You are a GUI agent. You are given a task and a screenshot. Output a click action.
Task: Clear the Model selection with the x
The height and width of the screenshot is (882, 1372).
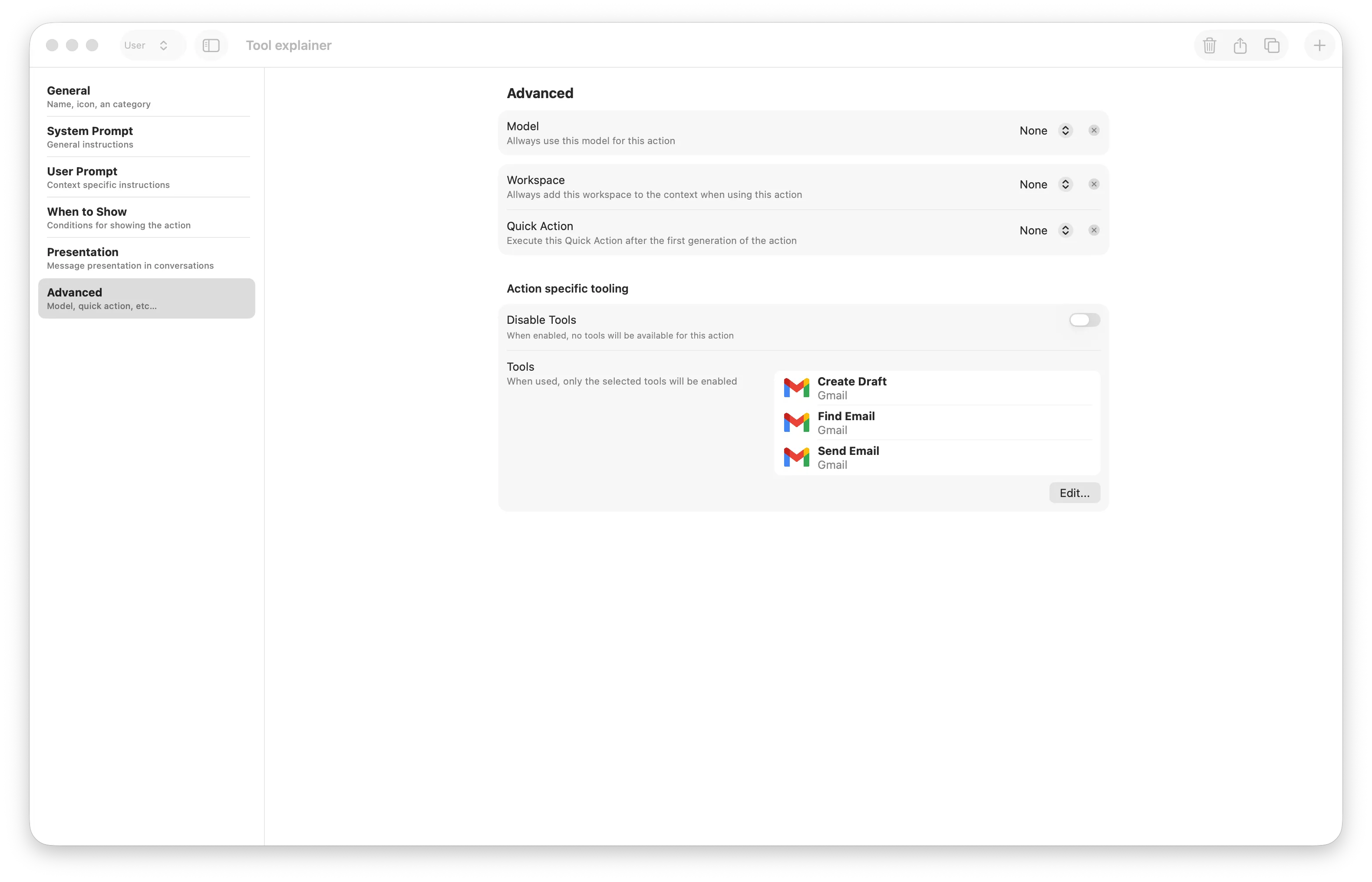[1094, 130]
